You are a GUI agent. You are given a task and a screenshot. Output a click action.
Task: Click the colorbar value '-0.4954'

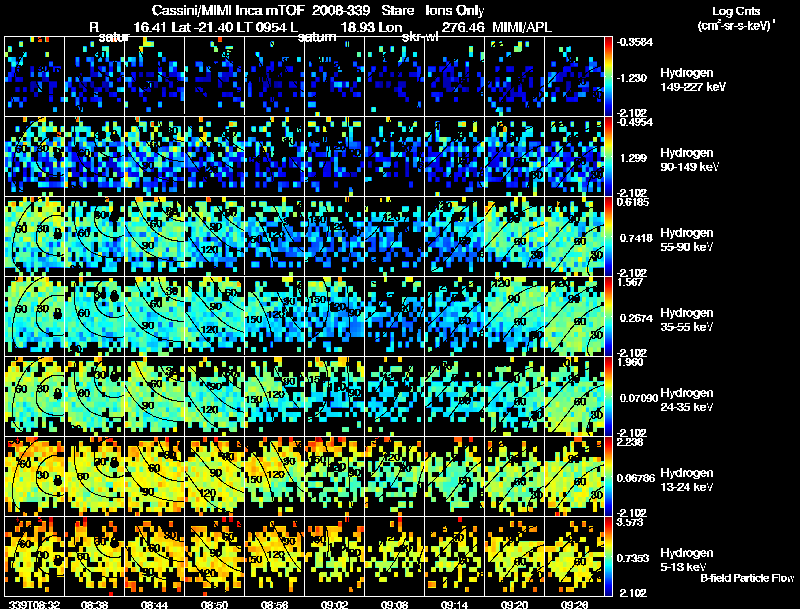coord(634,122)
